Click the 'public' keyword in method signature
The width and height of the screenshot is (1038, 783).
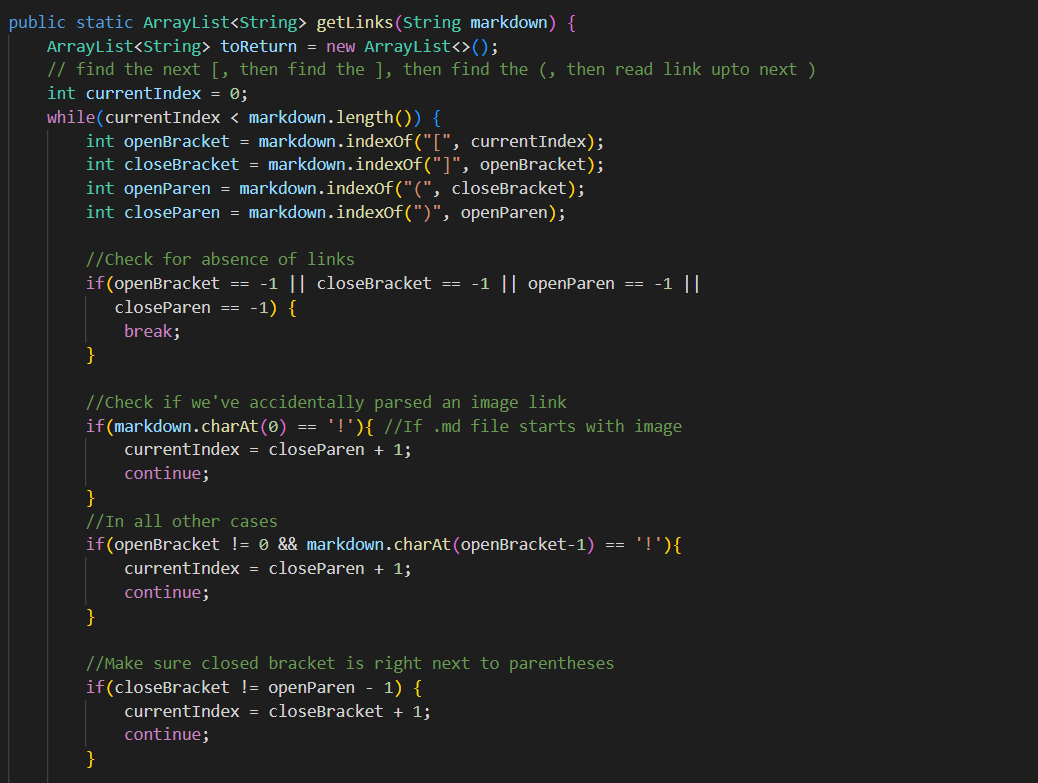point(37,22)
